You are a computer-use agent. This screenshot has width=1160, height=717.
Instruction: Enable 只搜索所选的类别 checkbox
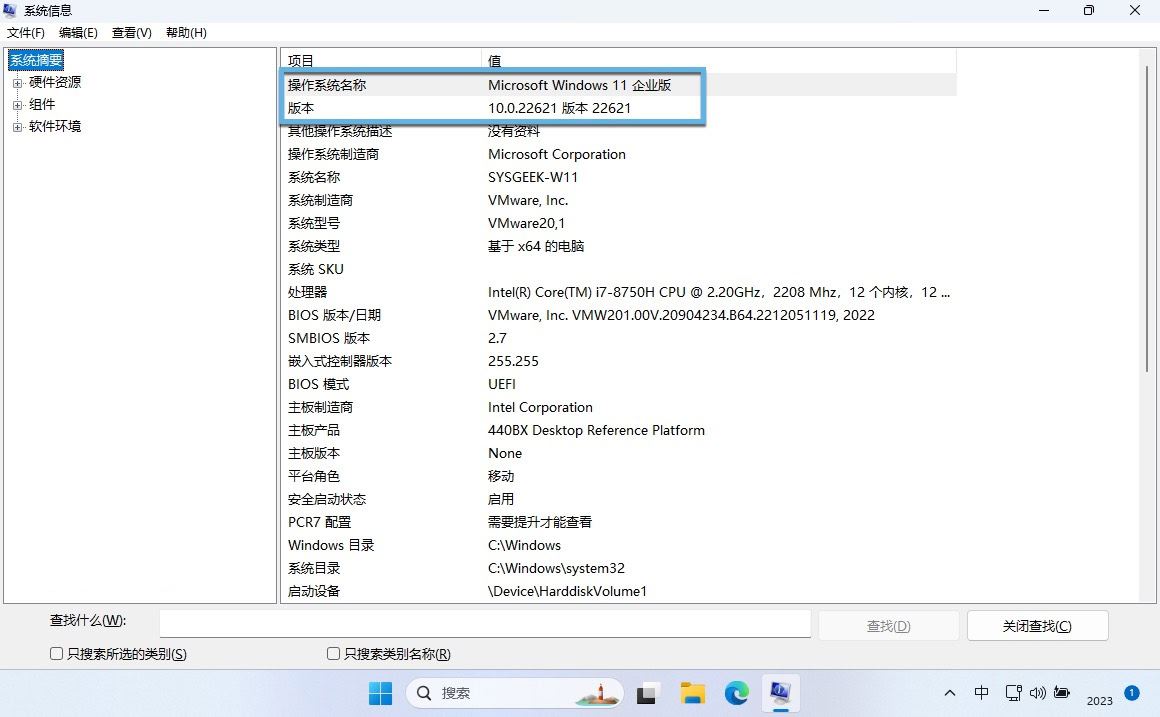[x=57, y=654]
